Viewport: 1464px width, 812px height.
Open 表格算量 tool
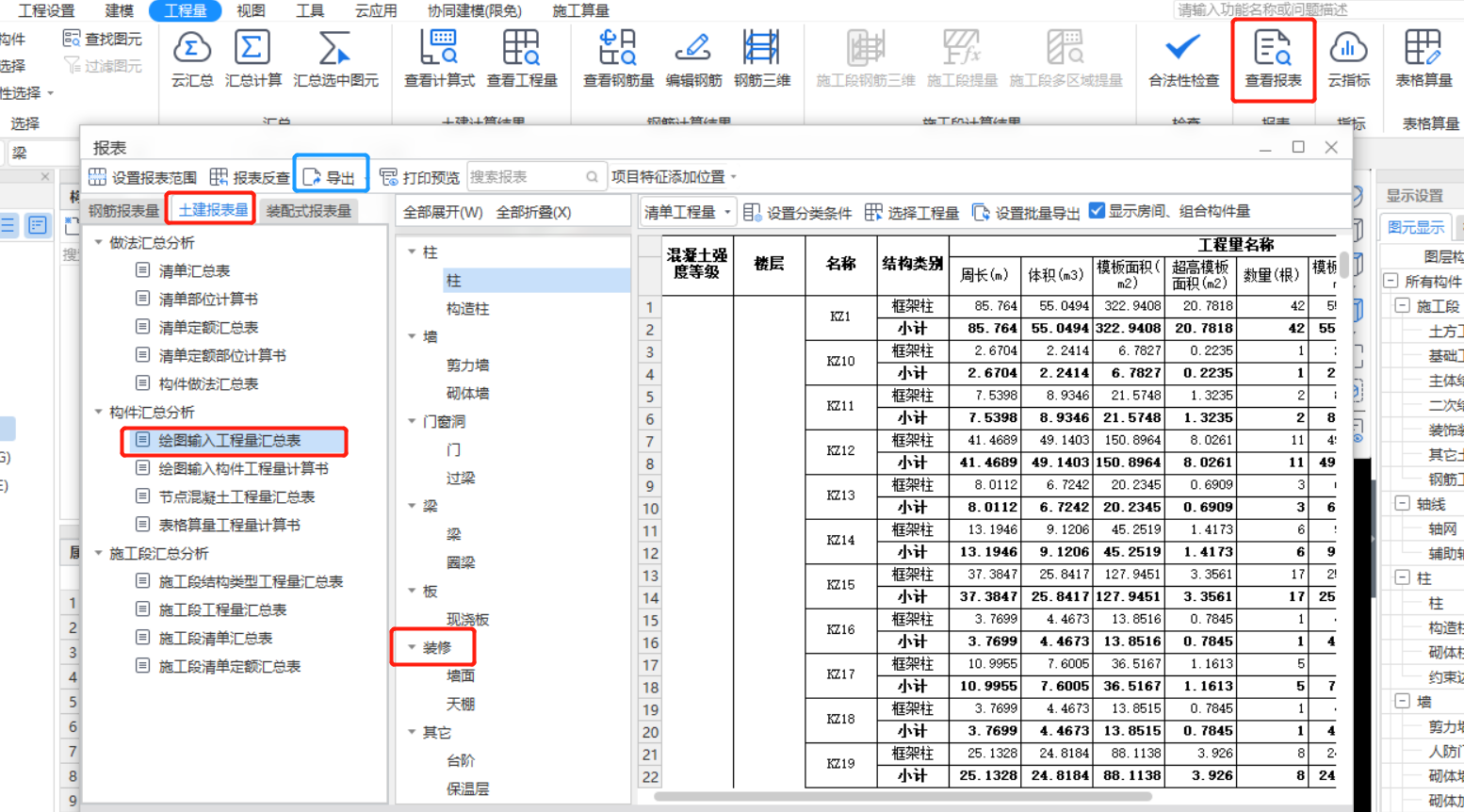[1423, 59]
